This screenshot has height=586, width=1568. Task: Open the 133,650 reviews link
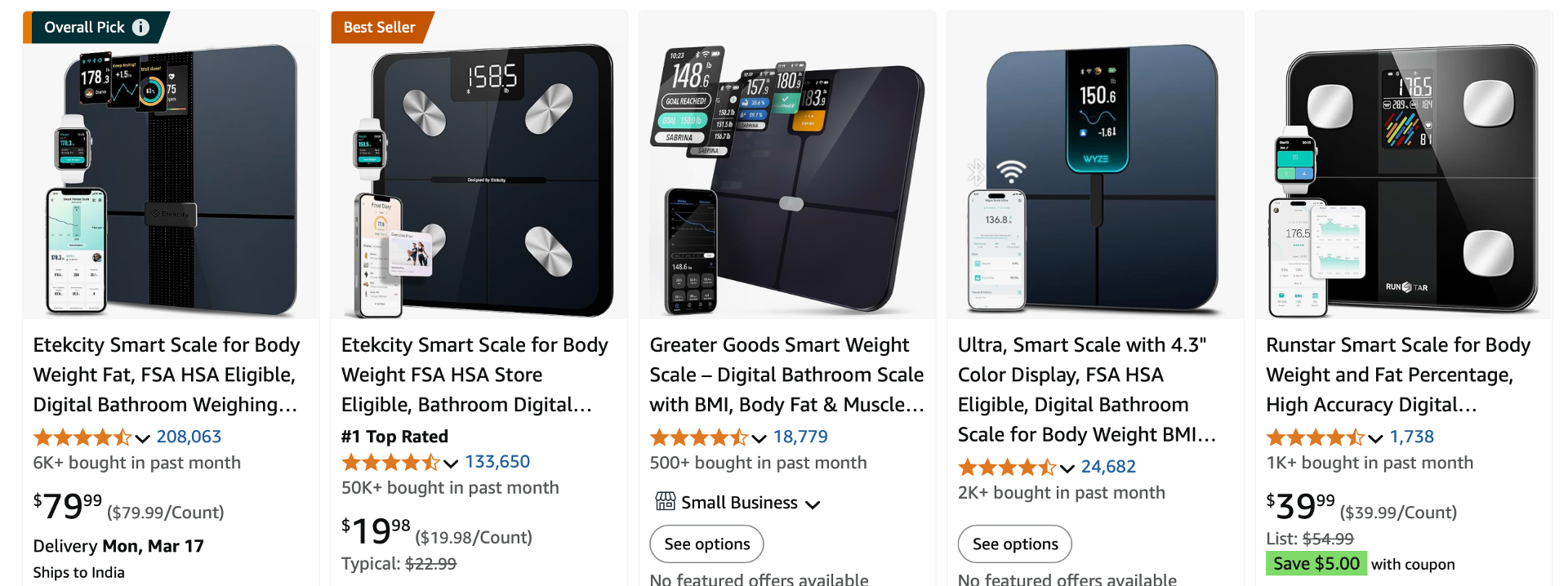(498, 461)
